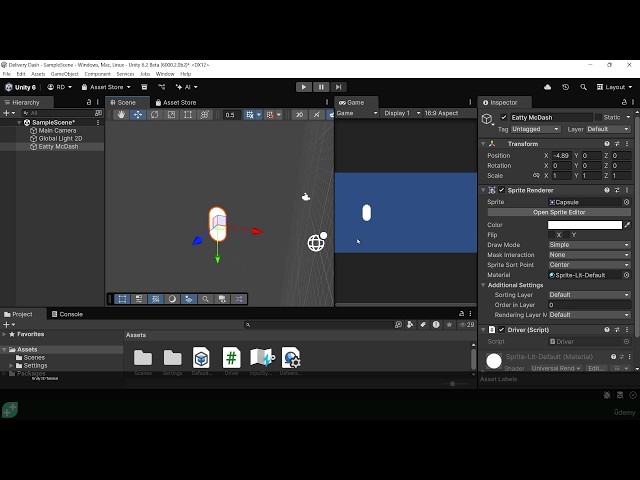Switch to the Console tab
The height and width of the screenshot is (480, 640).
tap(67, 314)
